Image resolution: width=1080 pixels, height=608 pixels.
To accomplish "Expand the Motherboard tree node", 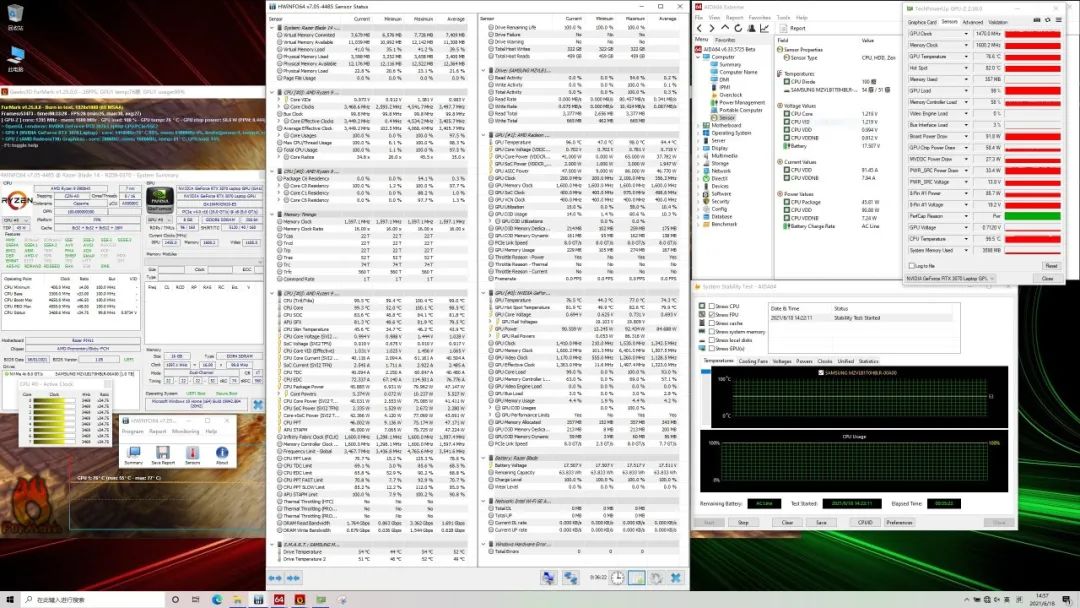I will 701,125.
